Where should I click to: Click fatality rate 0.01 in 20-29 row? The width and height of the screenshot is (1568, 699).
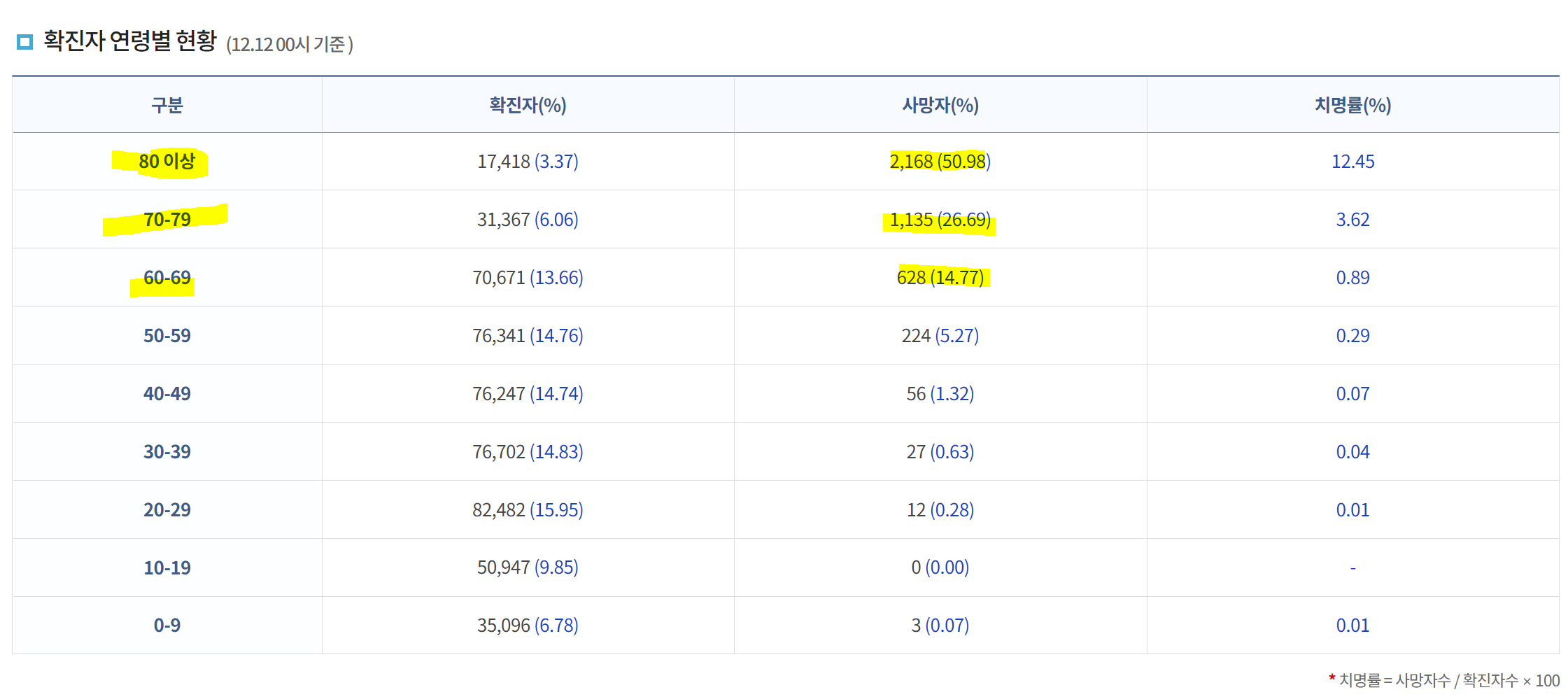point(1352,510)
